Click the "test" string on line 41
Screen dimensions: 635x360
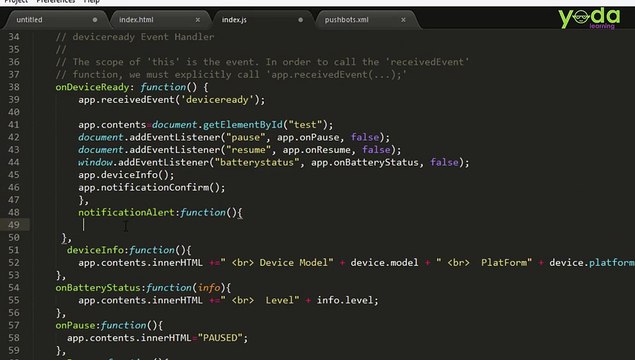pyautogui.click(x=305, y=125)
